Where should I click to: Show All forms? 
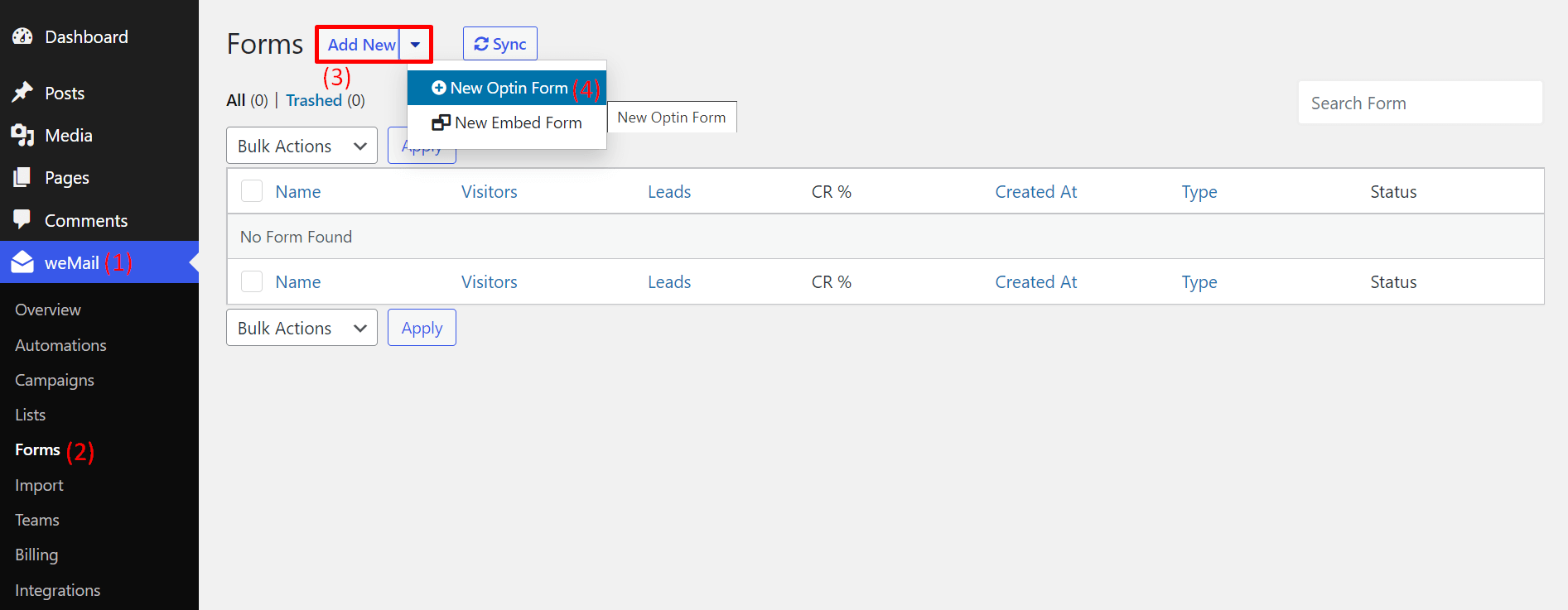click(236, 100)
